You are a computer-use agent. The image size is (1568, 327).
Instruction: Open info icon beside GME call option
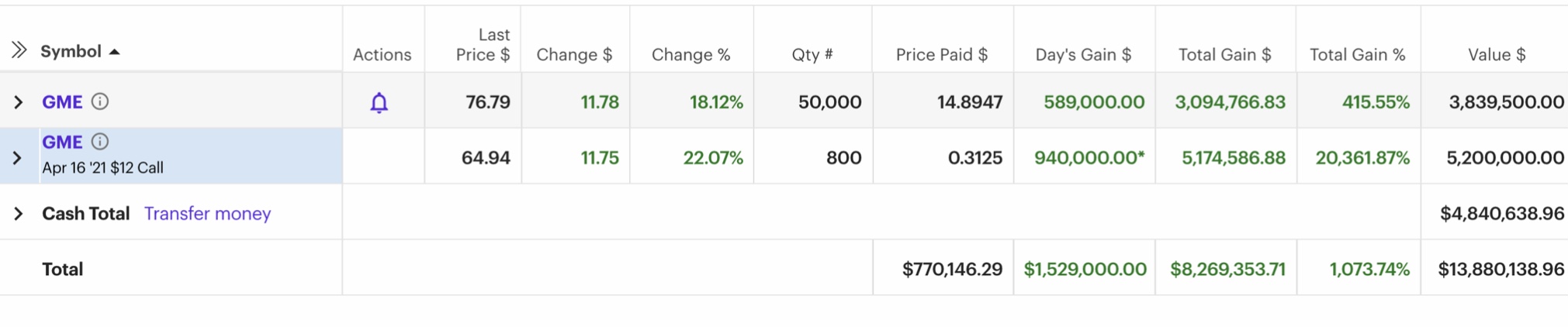[x=100, y=142]
